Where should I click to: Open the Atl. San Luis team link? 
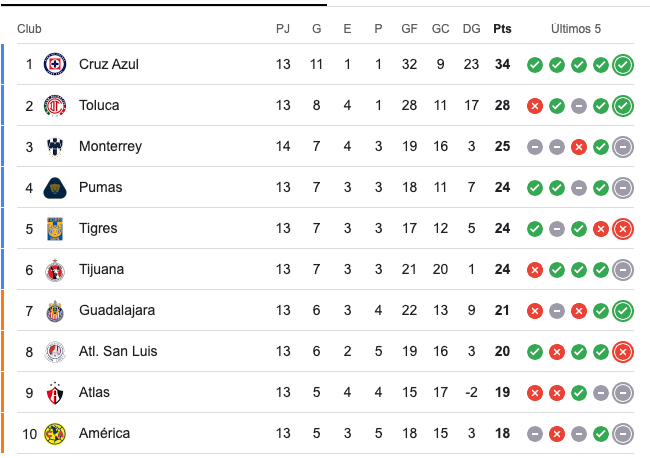(x=118, y=351)
